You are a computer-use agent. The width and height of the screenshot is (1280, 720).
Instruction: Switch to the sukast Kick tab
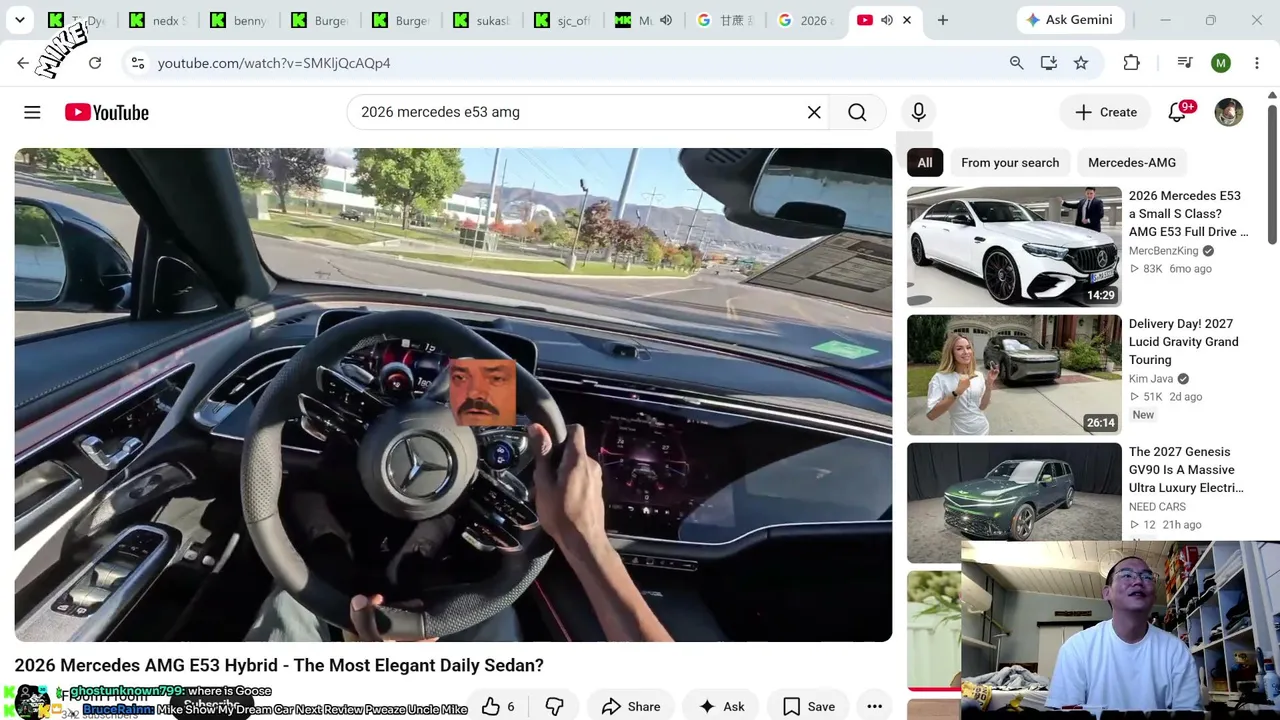click(x=483, y=20)
